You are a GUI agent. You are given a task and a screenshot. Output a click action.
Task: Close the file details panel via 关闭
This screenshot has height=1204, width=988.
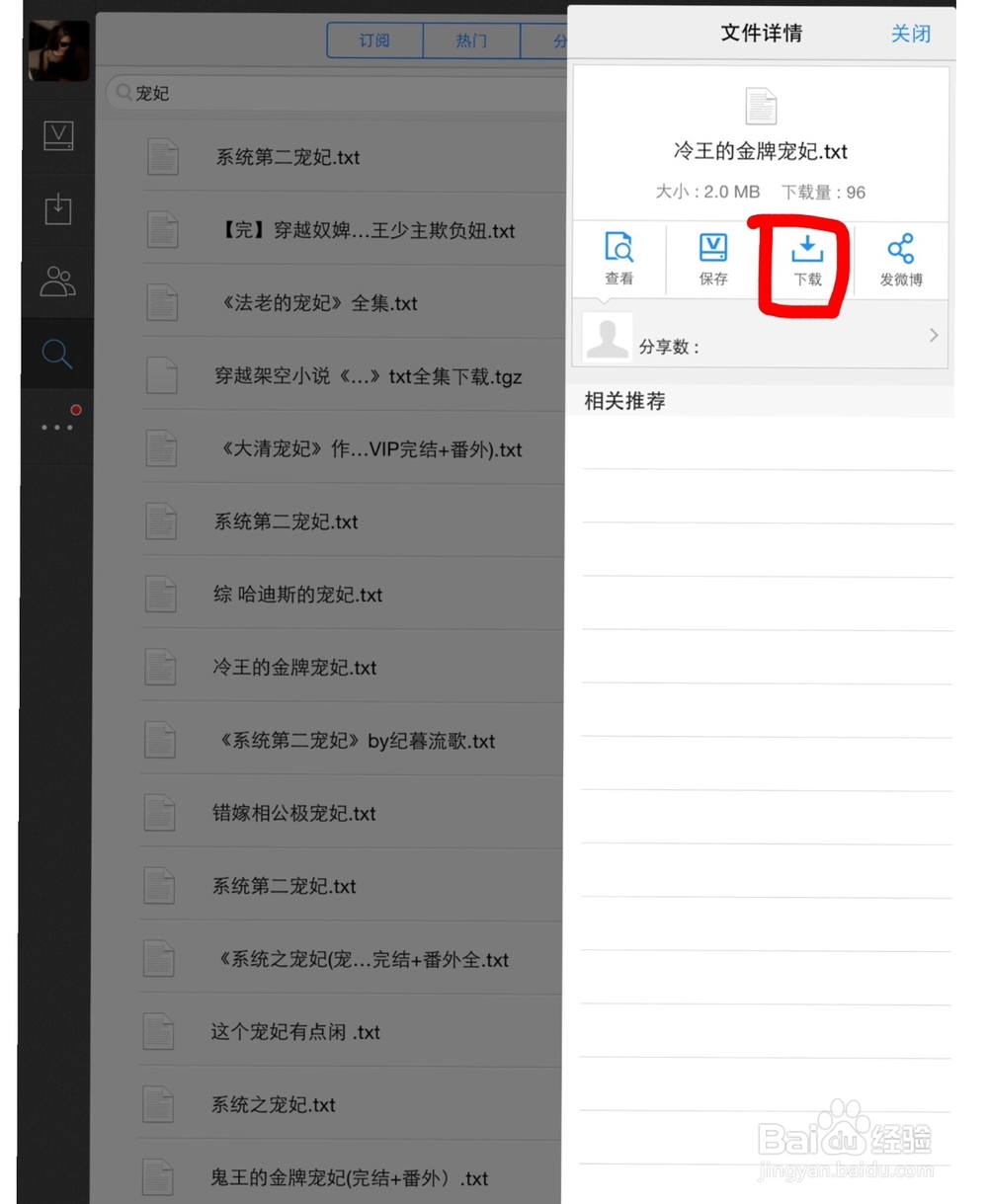click(910, 34)
